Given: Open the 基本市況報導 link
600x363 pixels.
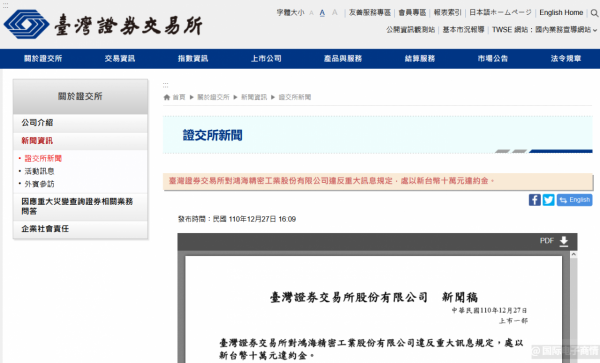Looking at the screenshot, I should [463, 29].
